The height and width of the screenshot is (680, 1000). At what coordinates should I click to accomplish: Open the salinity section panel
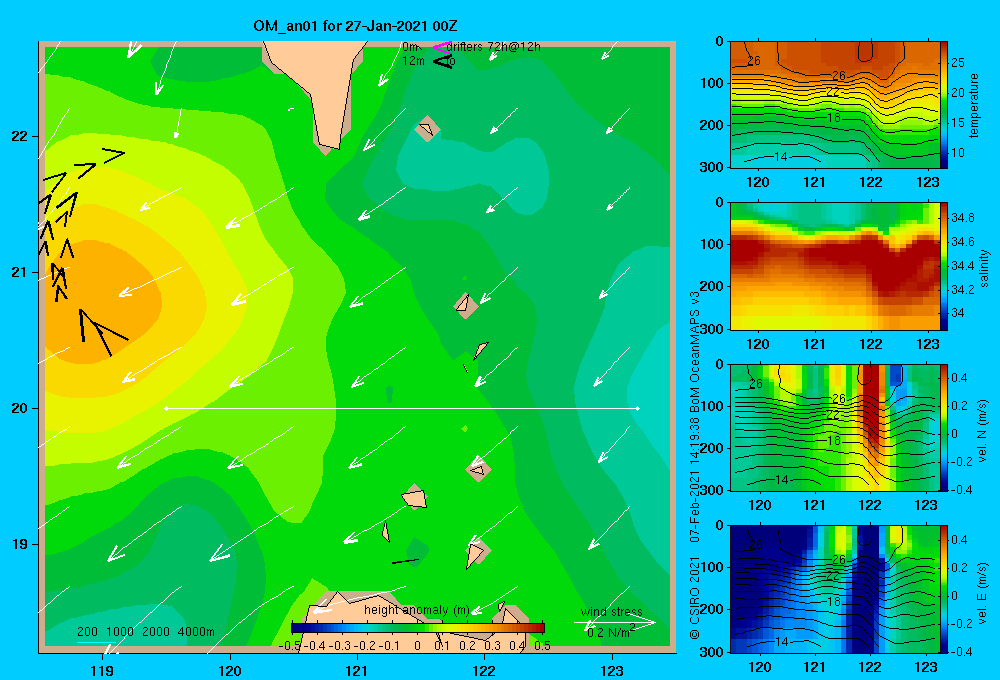[x=835, y=267]
